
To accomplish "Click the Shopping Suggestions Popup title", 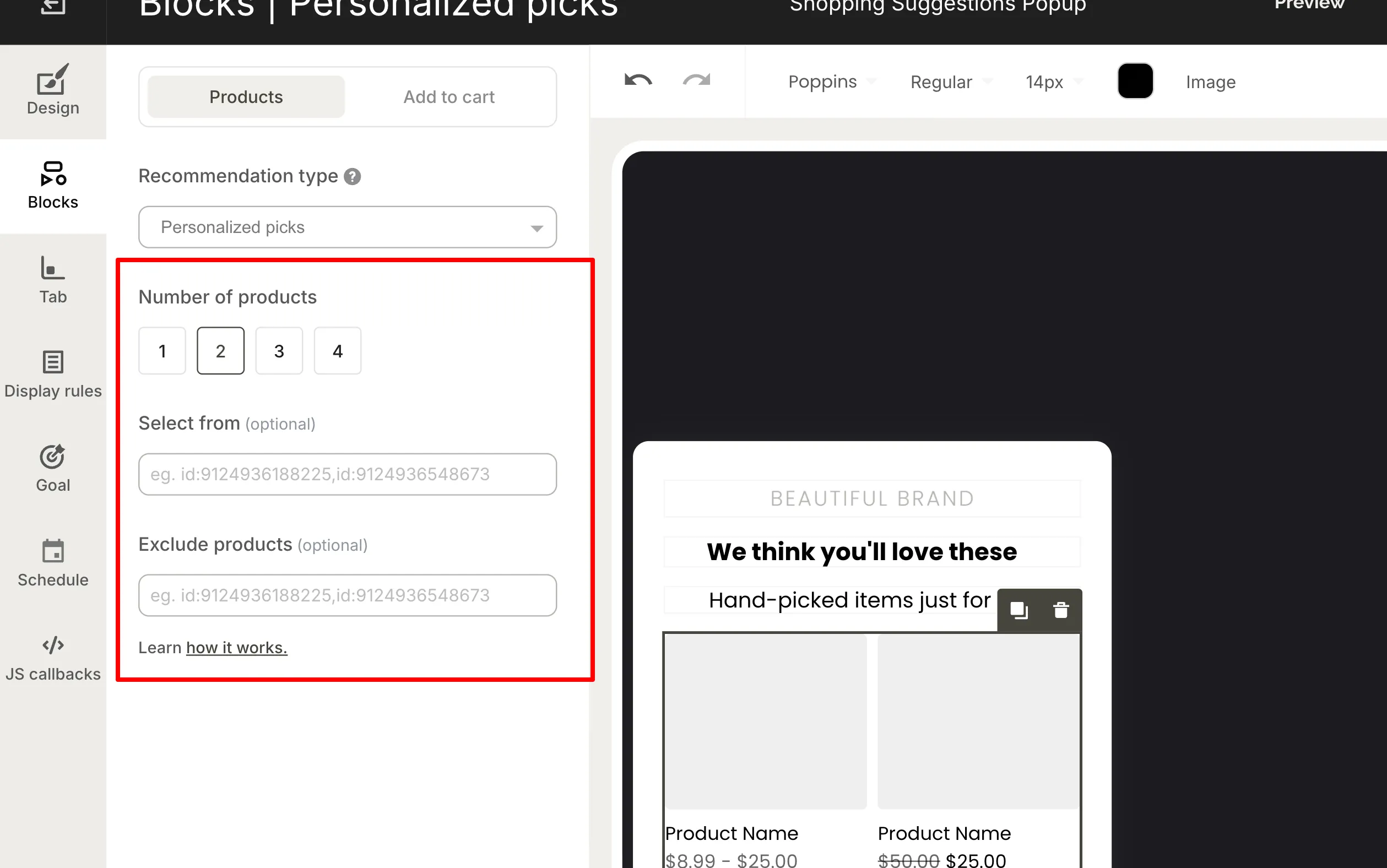I will [x=938, y=6].
